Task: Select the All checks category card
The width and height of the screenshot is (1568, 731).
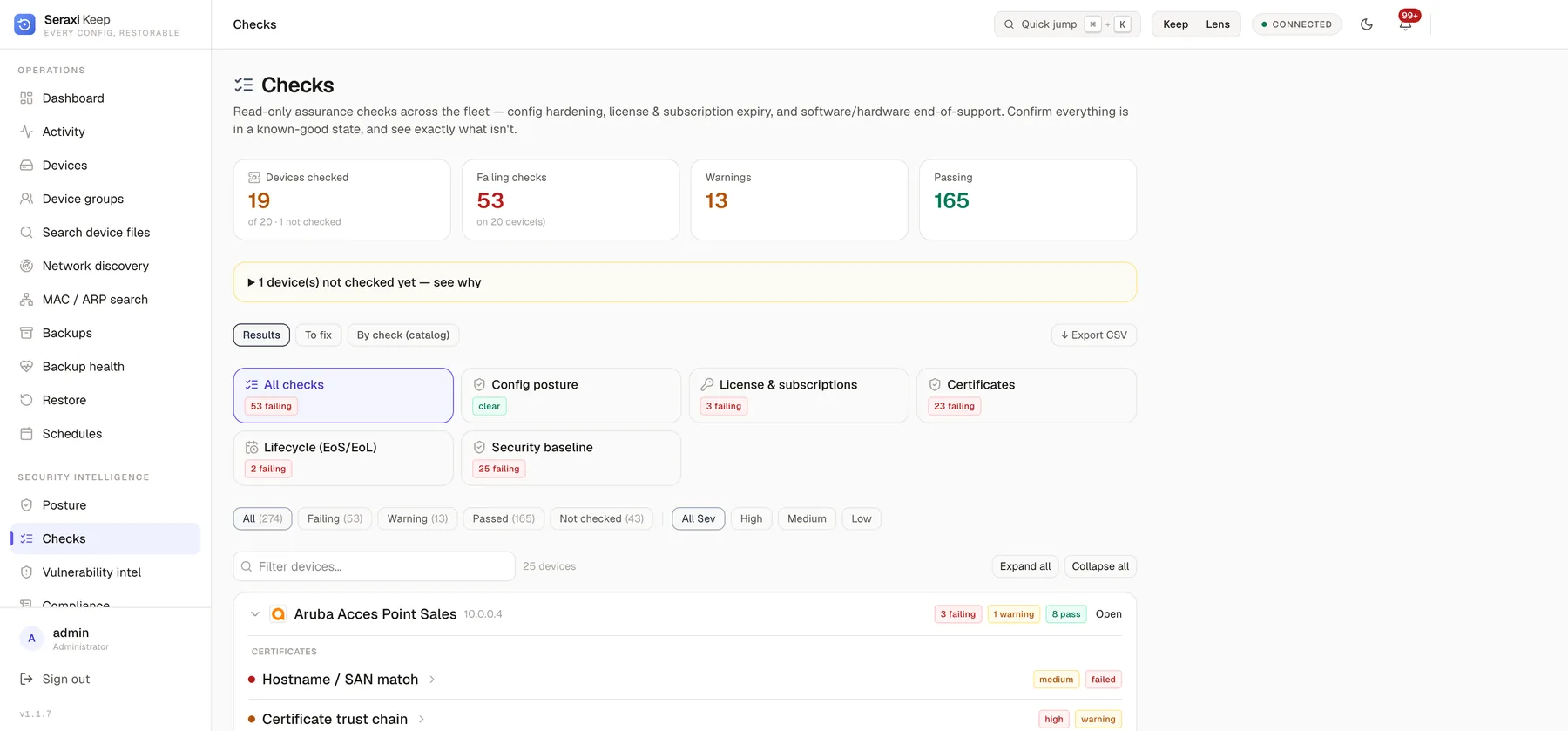Action: click(x=343, y=396)
